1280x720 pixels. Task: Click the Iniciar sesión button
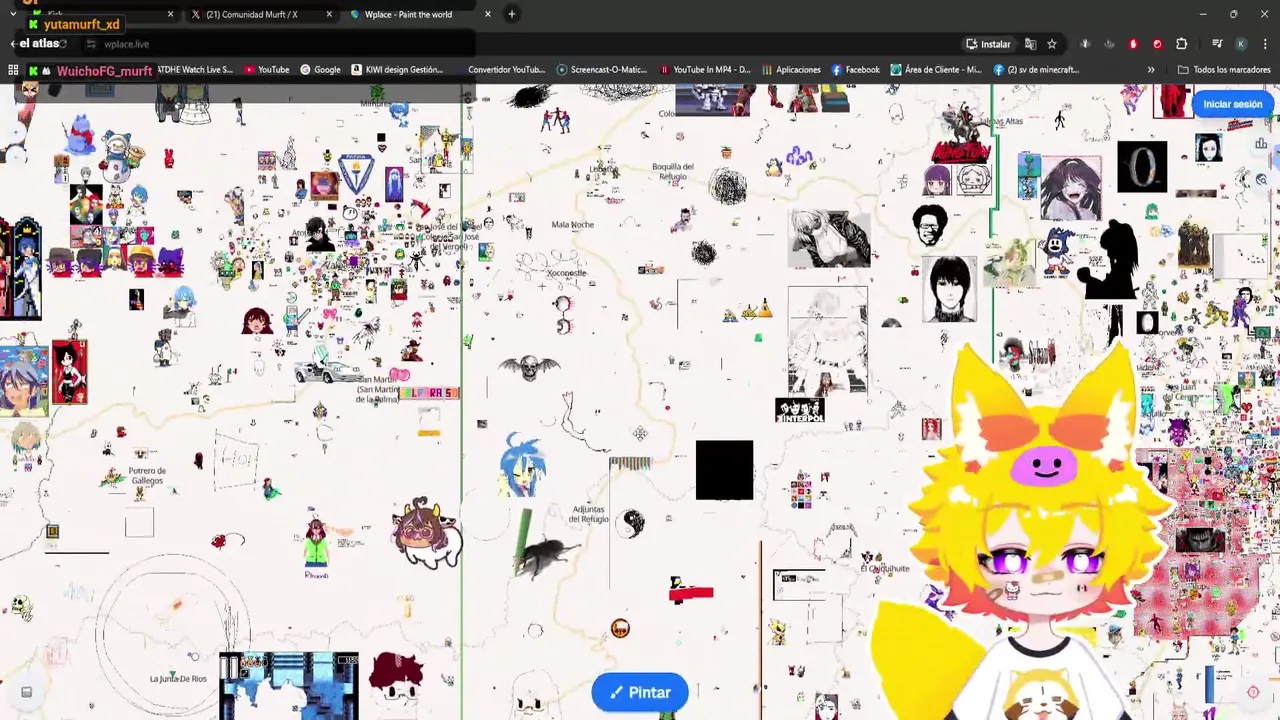(1232, 104)
